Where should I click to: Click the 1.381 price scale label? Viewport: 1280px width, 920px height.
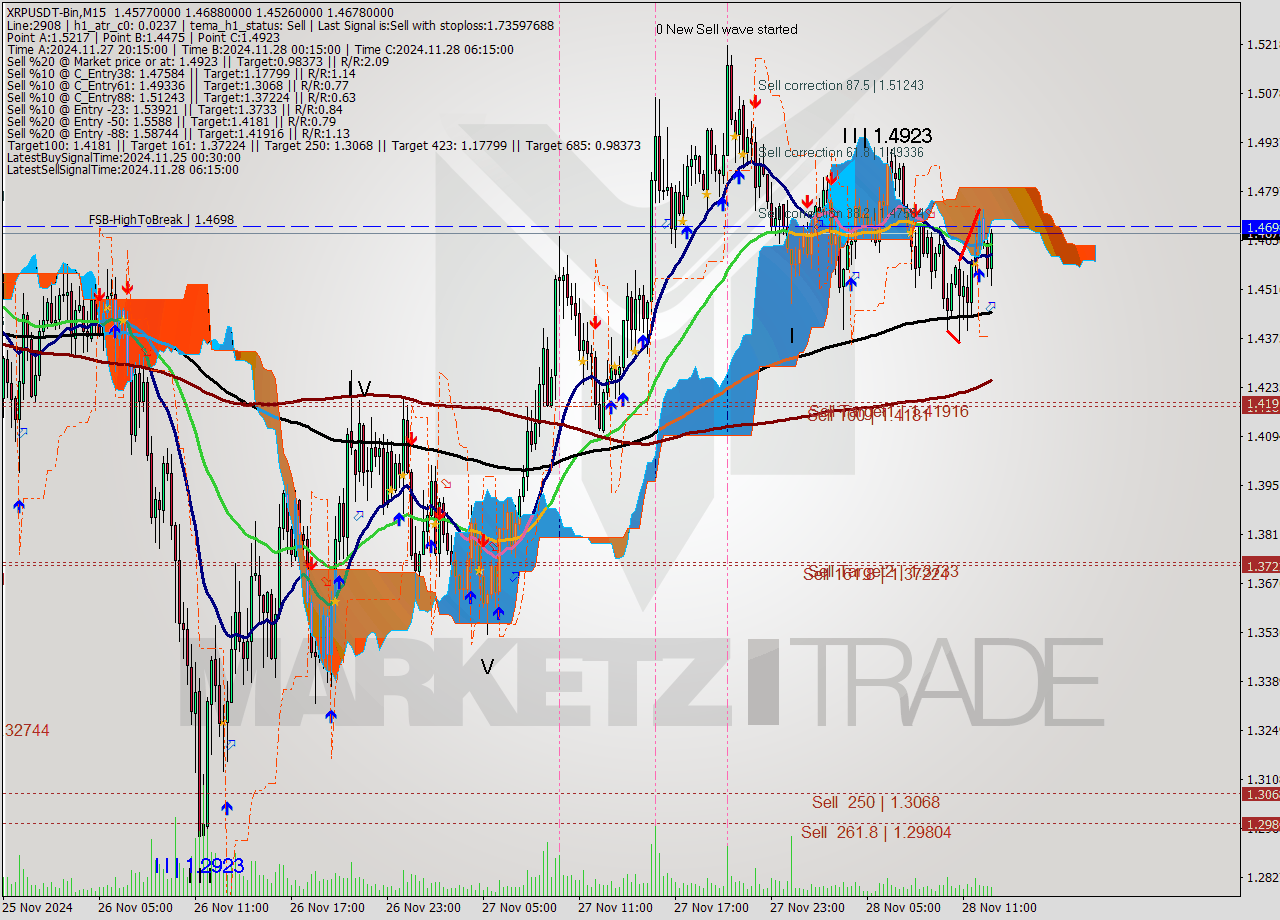click(x=1263, y=534)
